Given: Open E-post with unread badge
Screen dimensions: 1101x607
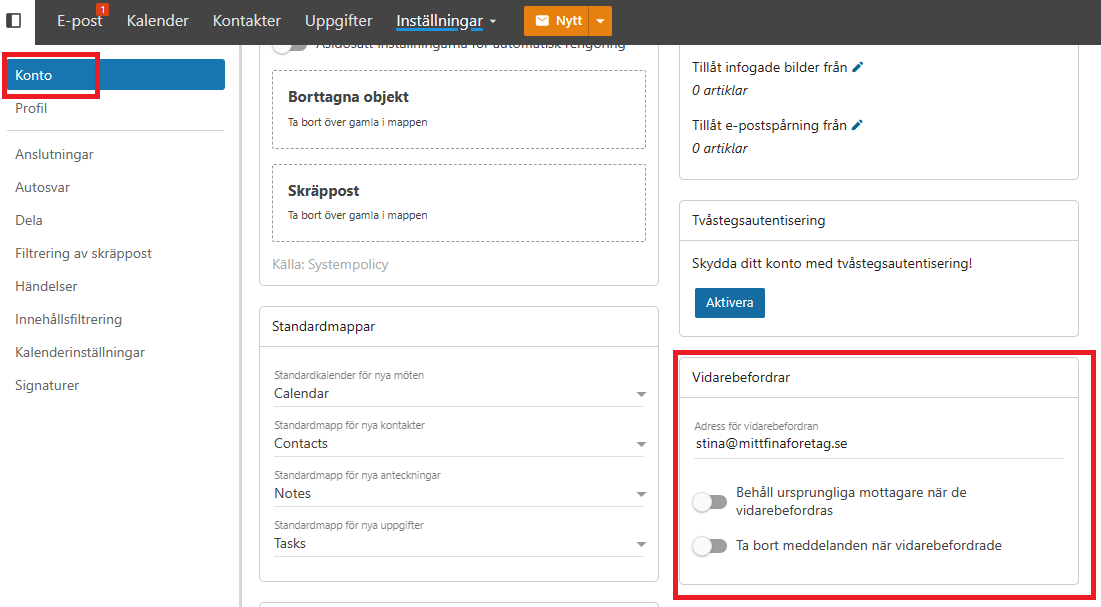Looking at the screenshot, I should pos(80,20).
